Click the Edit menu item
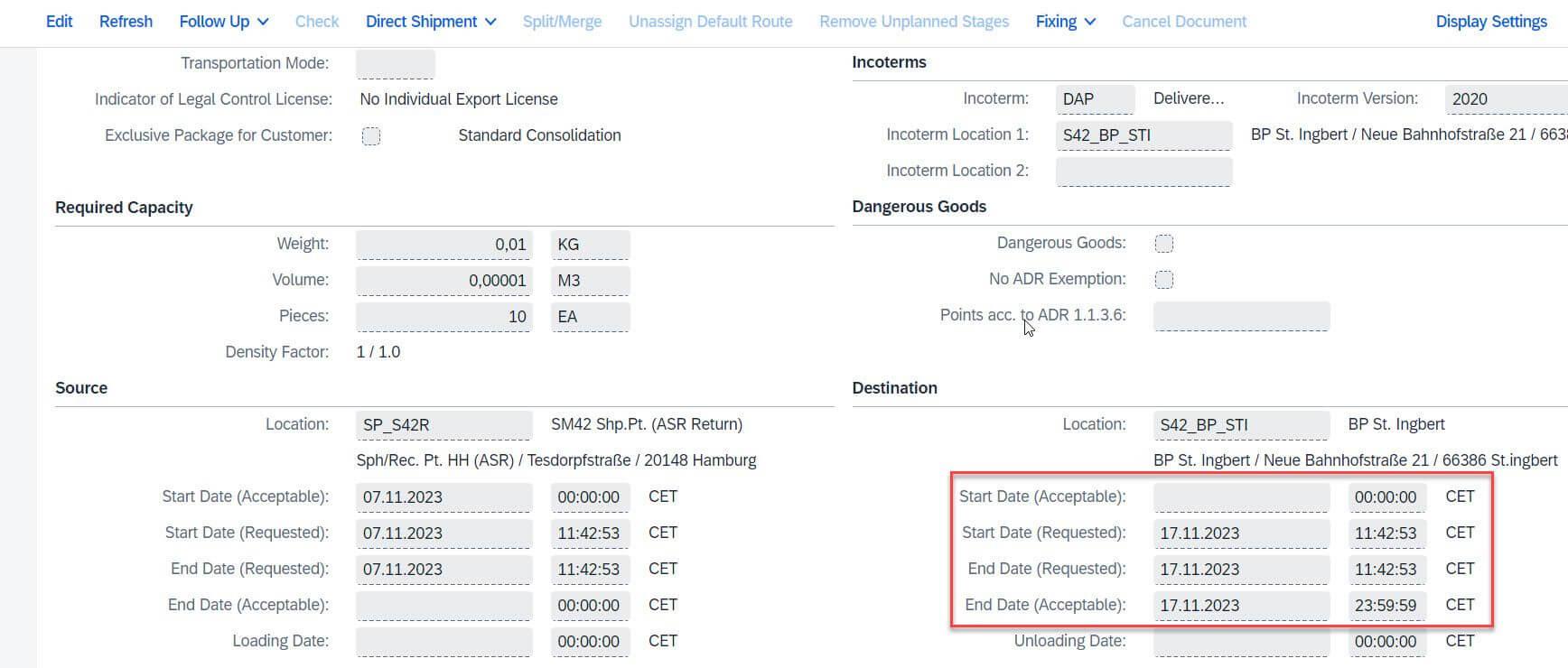Viewport: 1568px width, 668px height. click(x=59, y=21)
